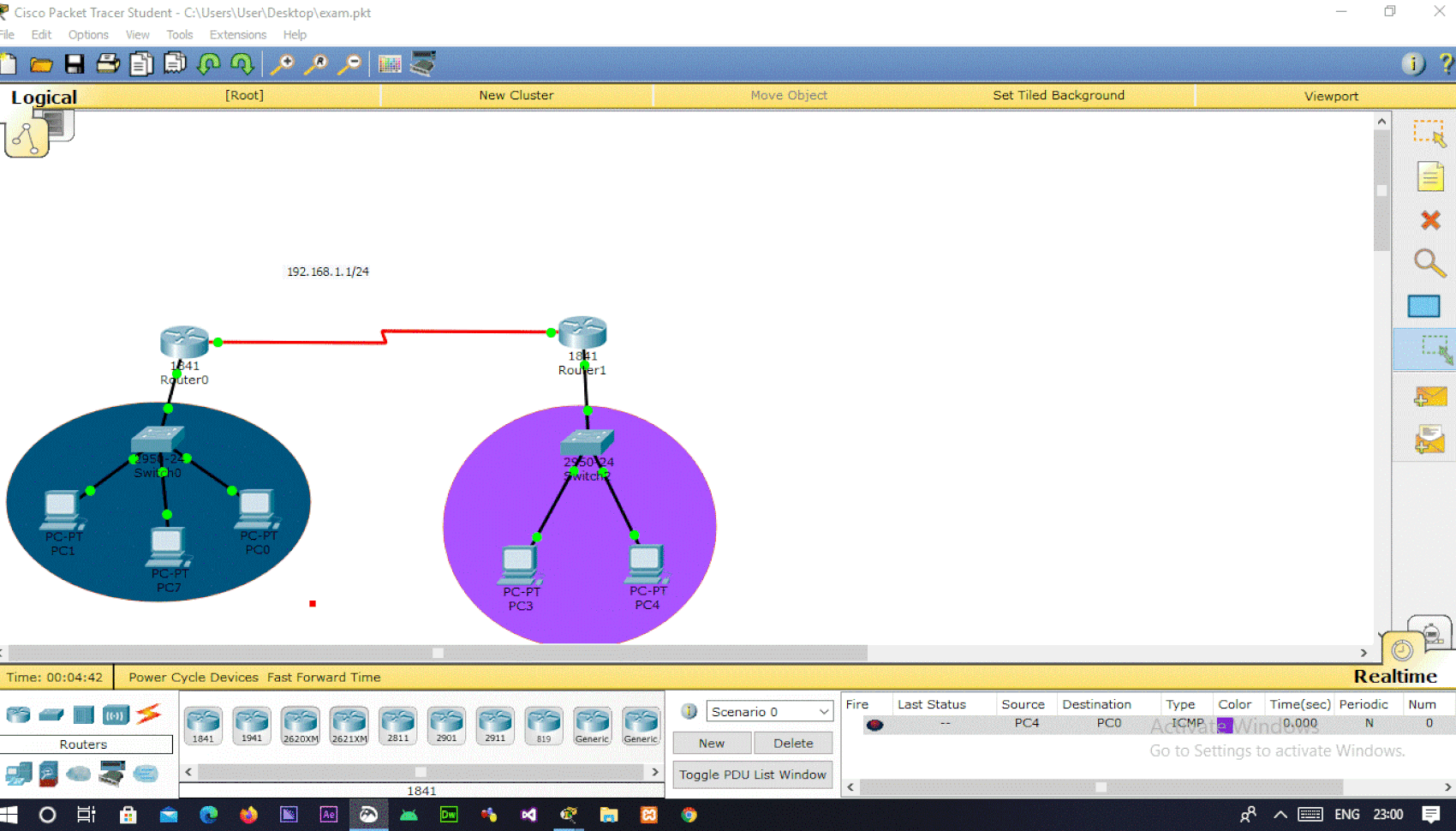This screenshot has height=831, width=1456.
Task: Open the Extensions menu
Action: point(238,35)
